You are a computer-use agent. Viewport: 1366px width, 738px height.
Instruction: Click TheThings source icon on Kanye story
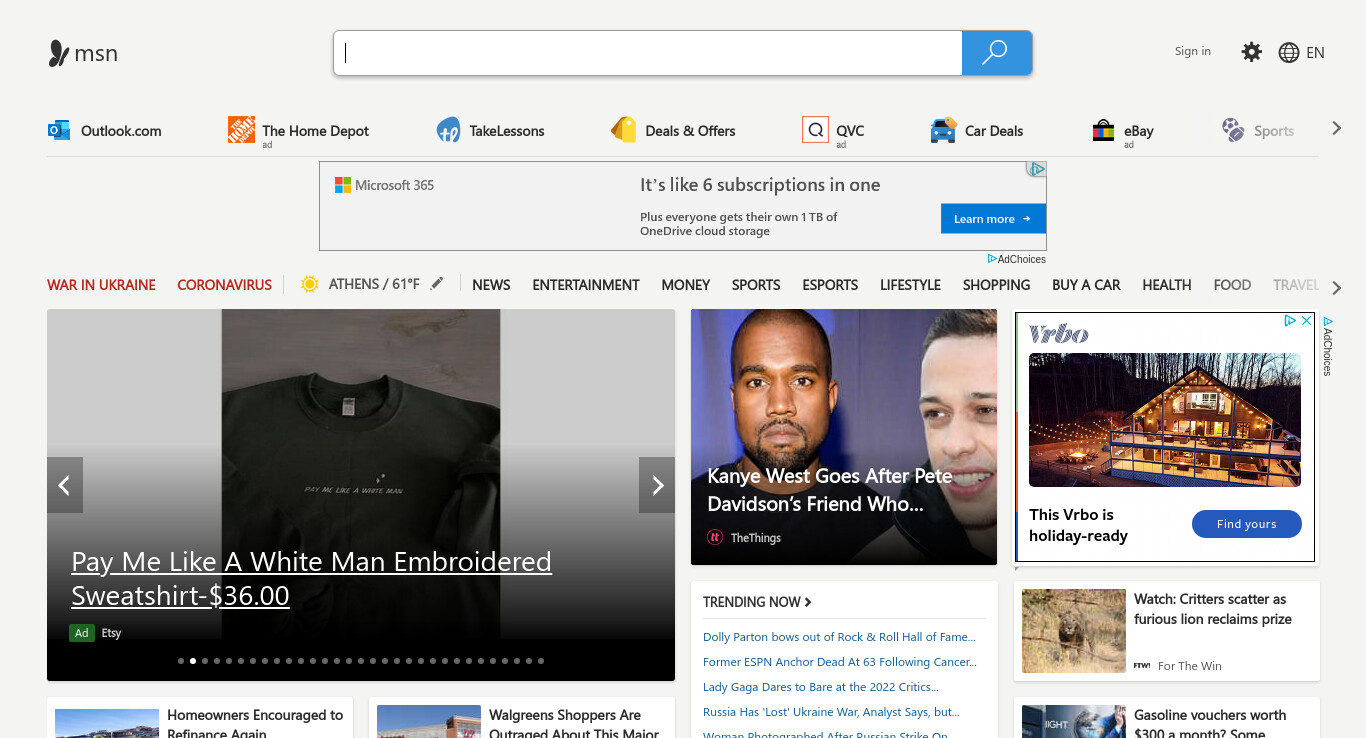pos(715,537)
